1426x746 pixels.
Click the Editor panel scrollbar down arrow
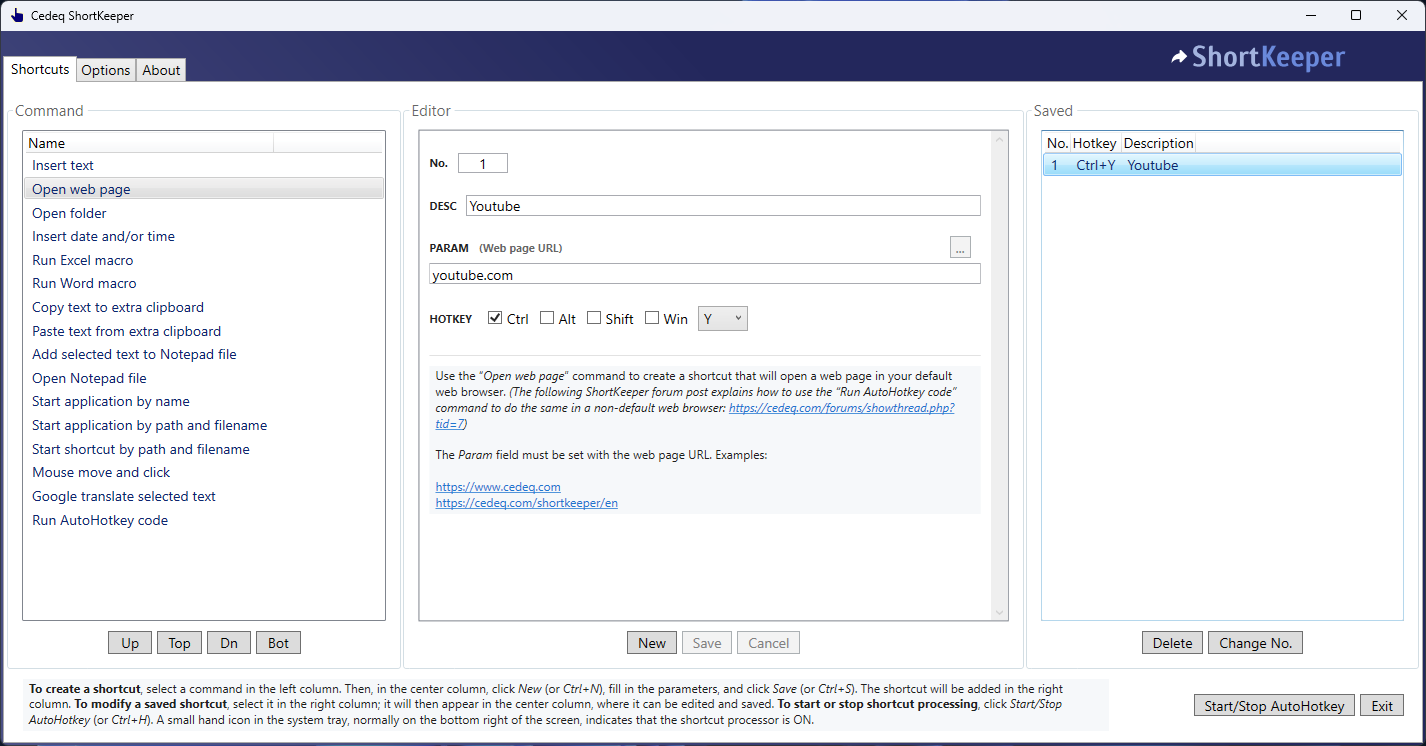998,612
